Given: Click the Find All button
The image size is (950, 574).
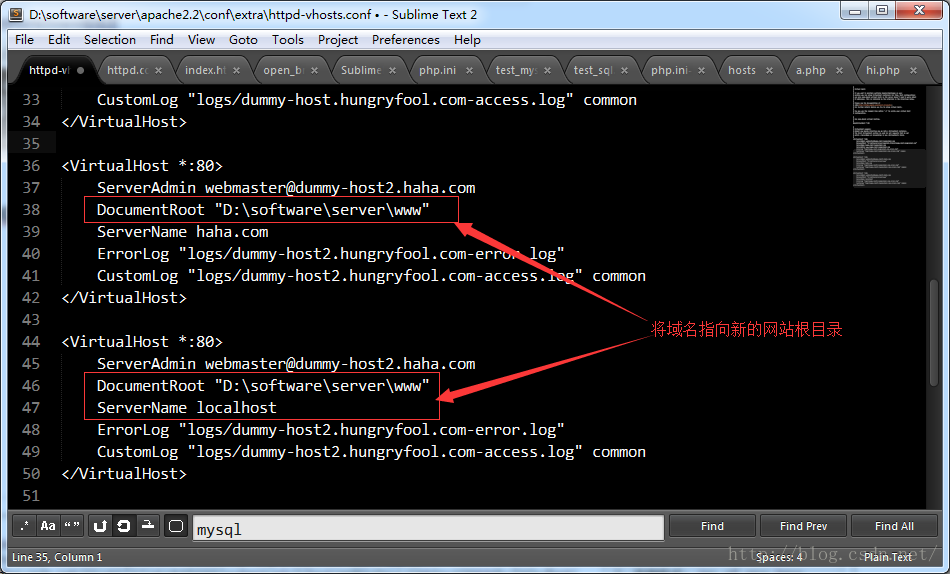Looking at the screenshot, I should click(894, 526).
